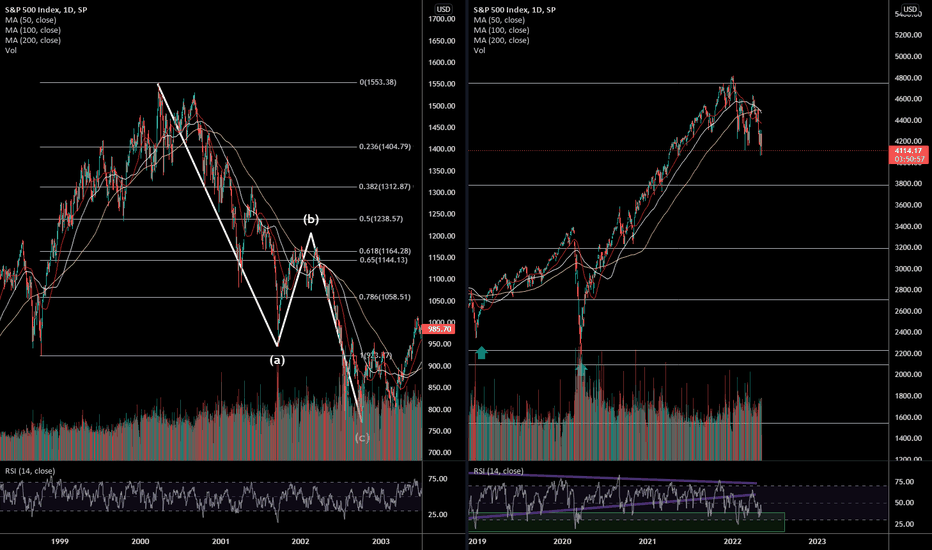Click the Fibonacci 0.382(1312.87) level label

(385, 186)
